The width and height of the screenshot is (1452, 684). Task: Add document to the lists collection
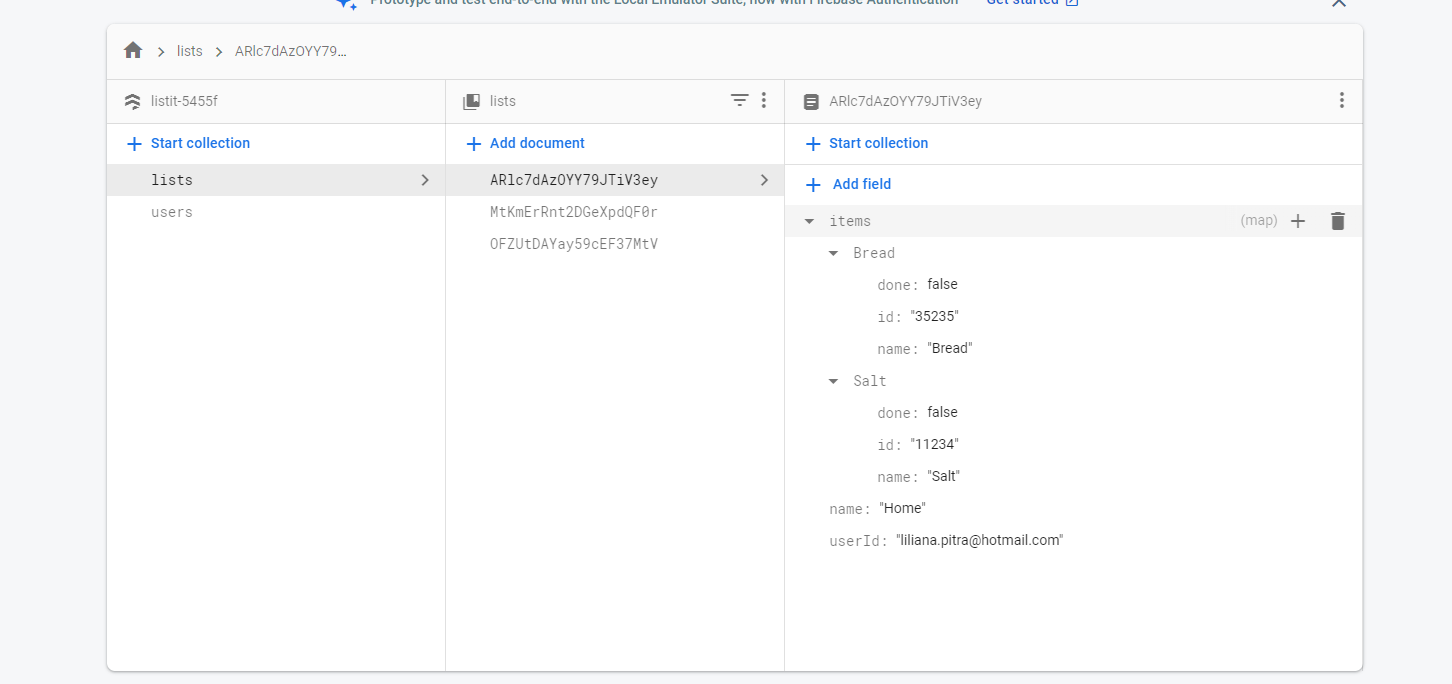coord(525,143)
